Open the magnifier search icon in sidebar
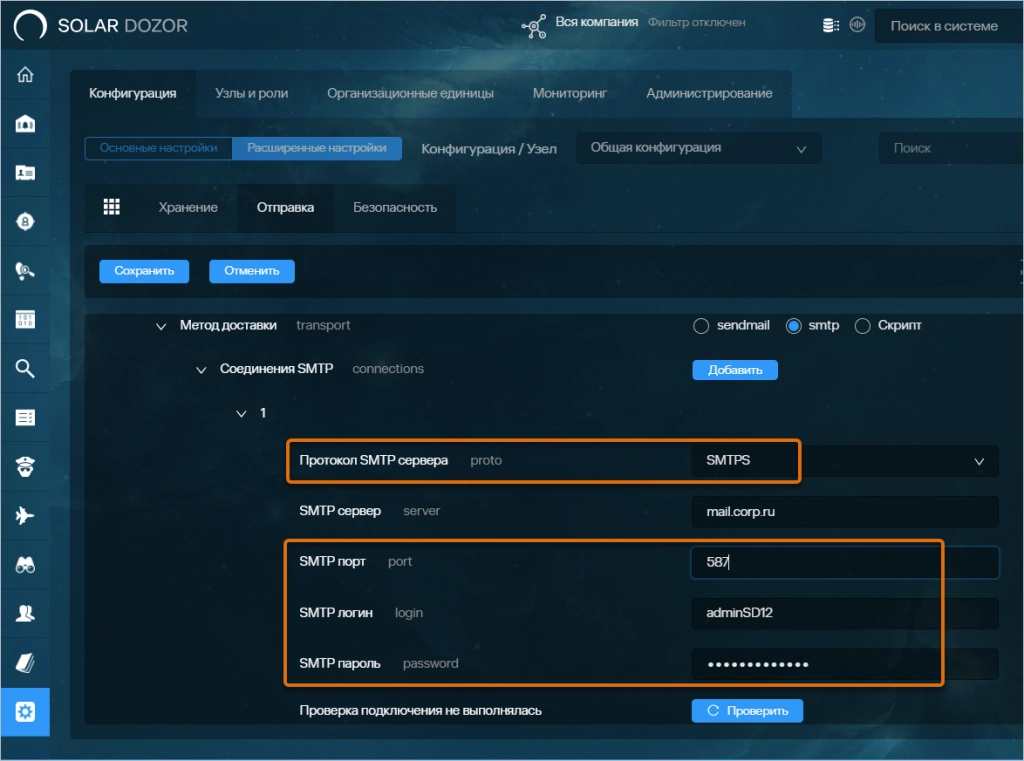 [25, 369]
